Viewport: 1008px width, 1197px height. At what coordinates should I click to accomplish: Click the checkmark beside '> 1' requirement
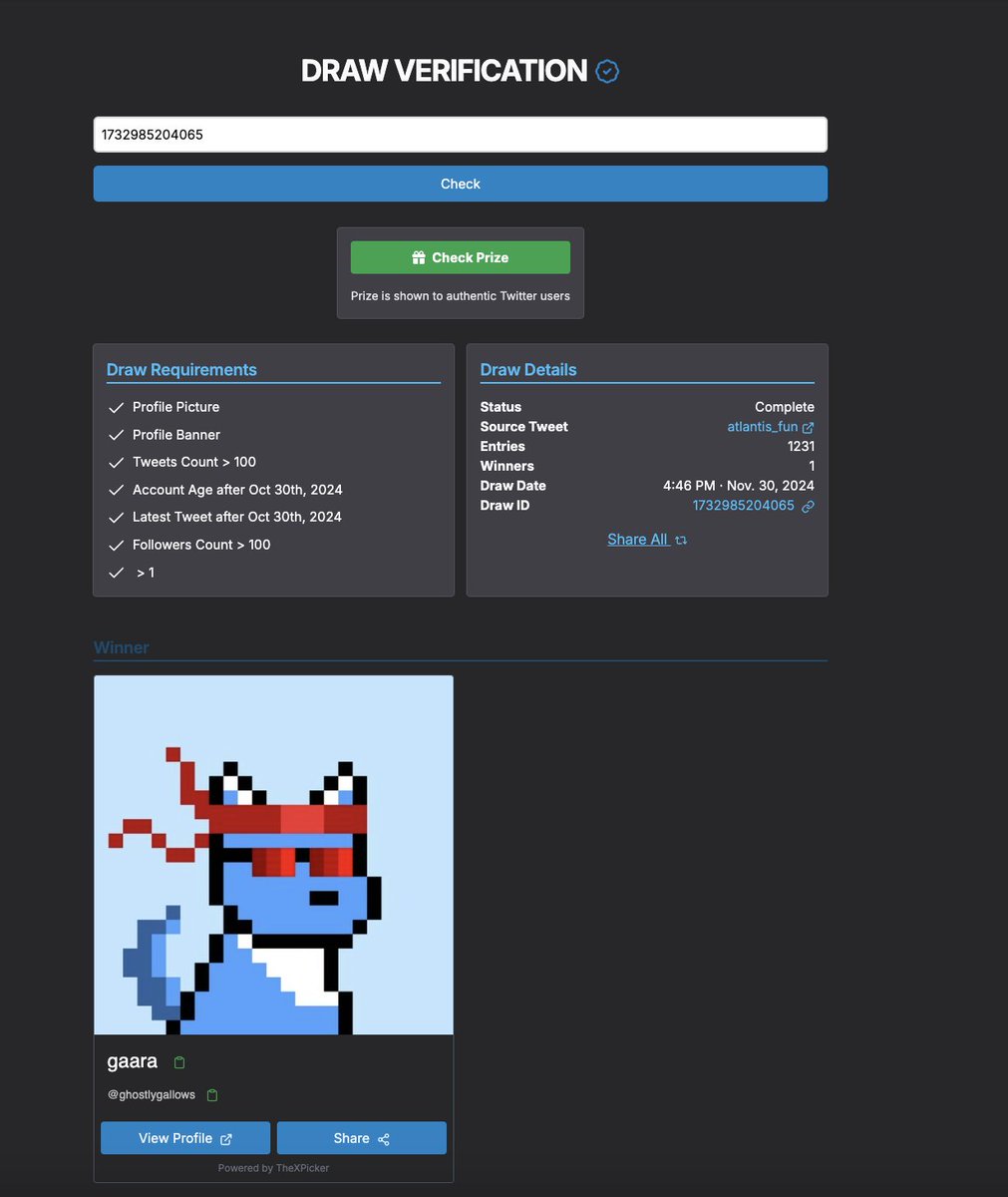pyautogui.click(x=116, y=573)
